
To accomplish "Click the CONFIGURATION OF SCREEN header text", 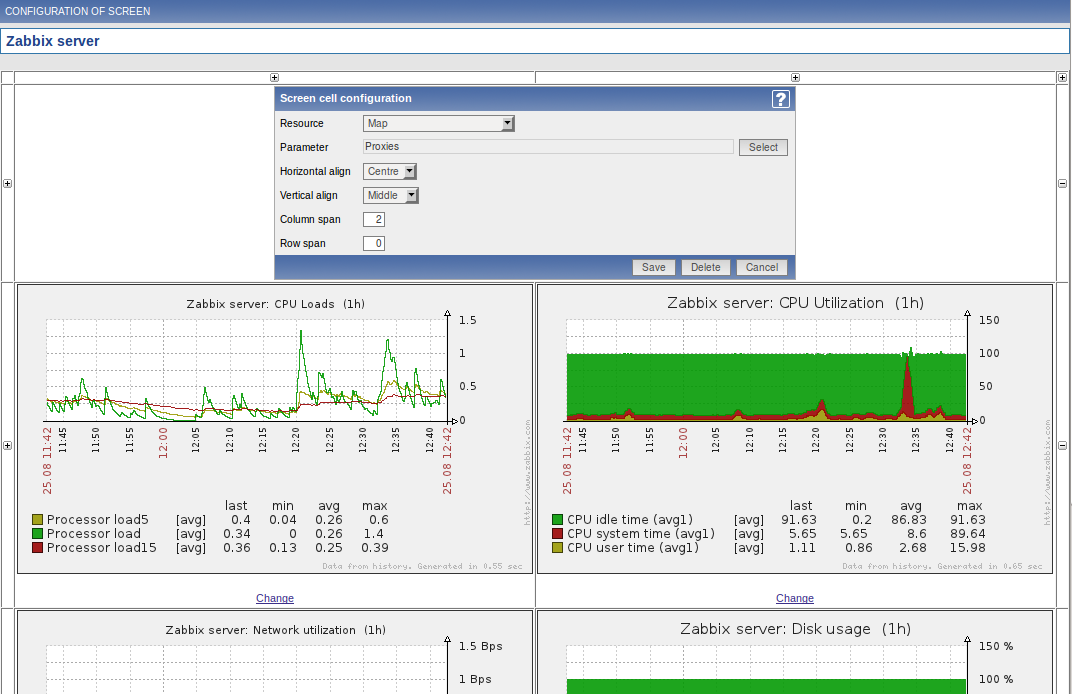I will [x=77, y=12].
